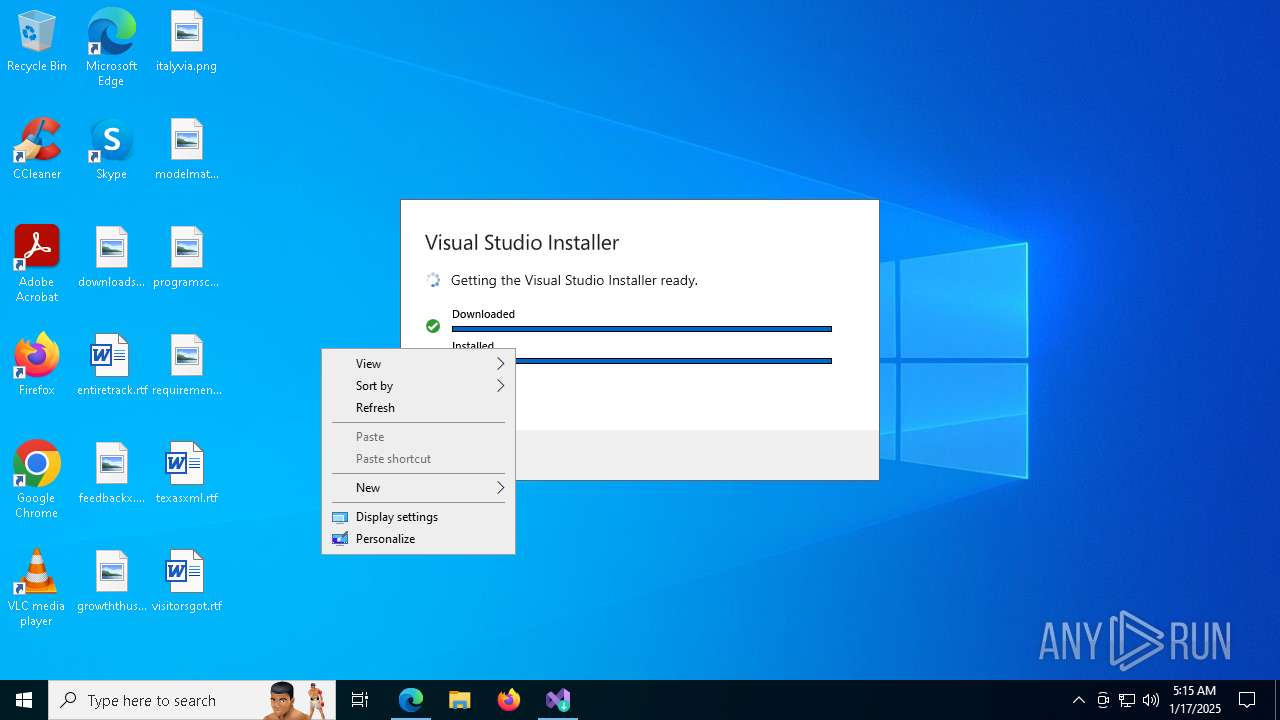Open Skype desktop shortcut
Screen dimensions: 1280x720
tap(111, 150)
